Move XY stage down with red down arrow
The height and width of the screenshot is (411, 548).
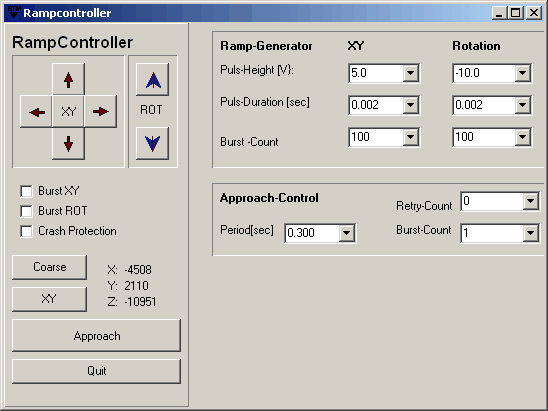pyautogui.click(x=68, y=144)
